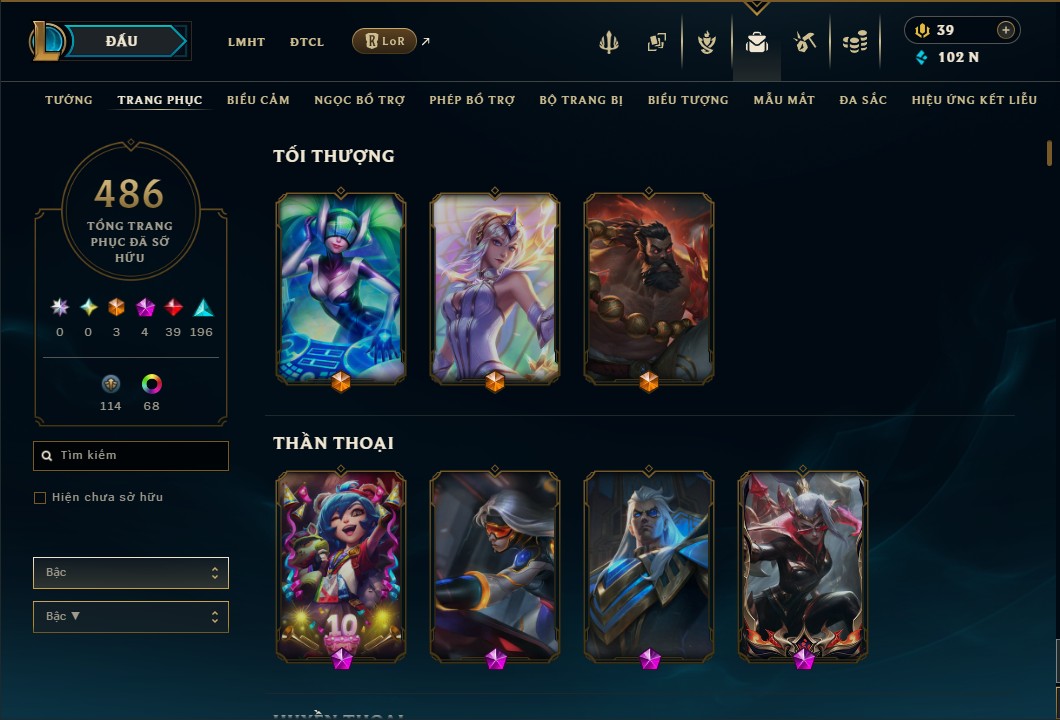The width and height of the screenshot is (1060, 720).
Task: Open the laurel challenges icon
Action: point(707,42)
